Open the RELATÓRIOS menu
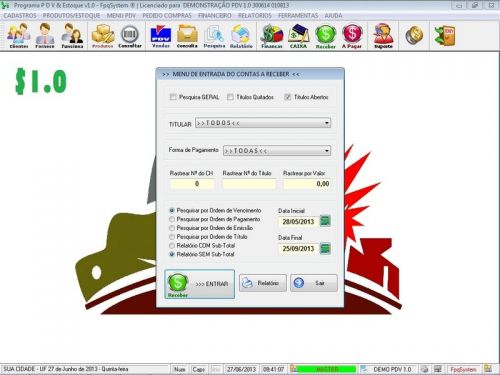 [255, 16]
